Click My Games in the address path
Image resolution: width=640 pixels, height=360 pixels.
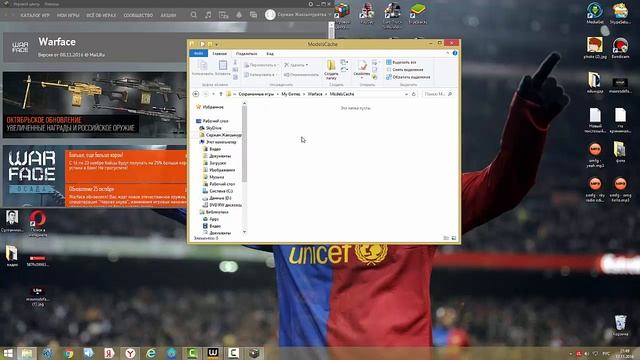291,94
